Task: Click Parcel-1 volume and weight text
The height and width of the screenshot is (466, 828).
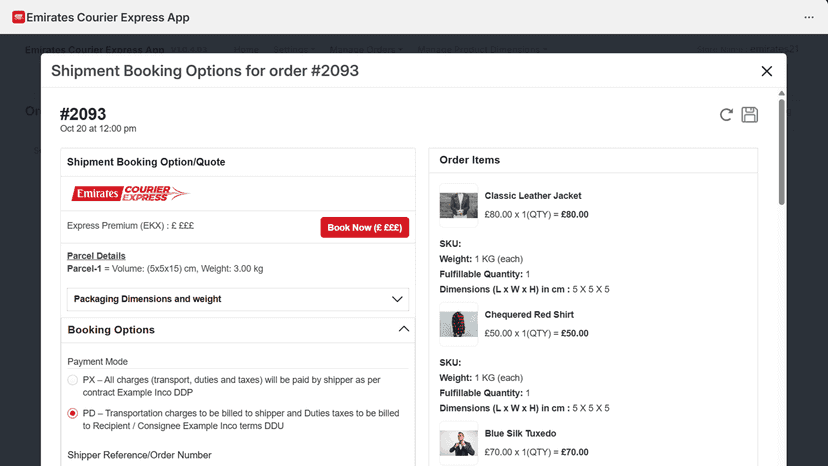Action: click(x=165, y=268)
